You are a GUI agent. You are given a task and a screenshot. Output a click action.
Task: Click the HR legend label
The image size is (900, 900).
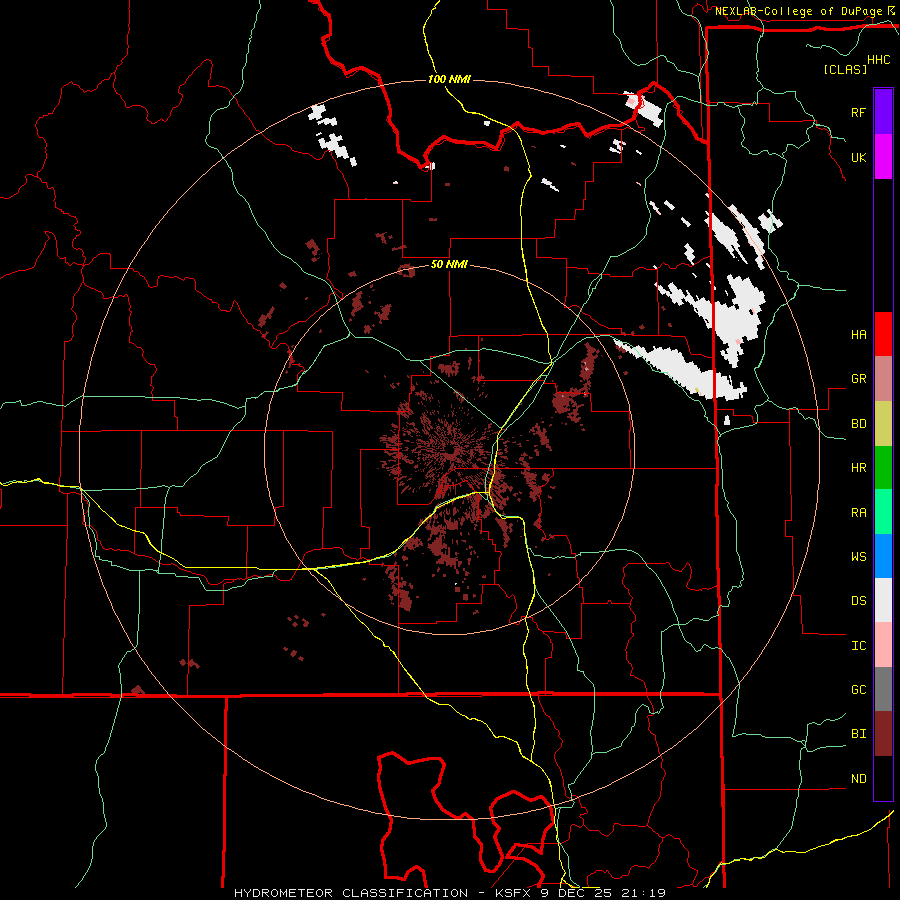click(x=858, y=468)
